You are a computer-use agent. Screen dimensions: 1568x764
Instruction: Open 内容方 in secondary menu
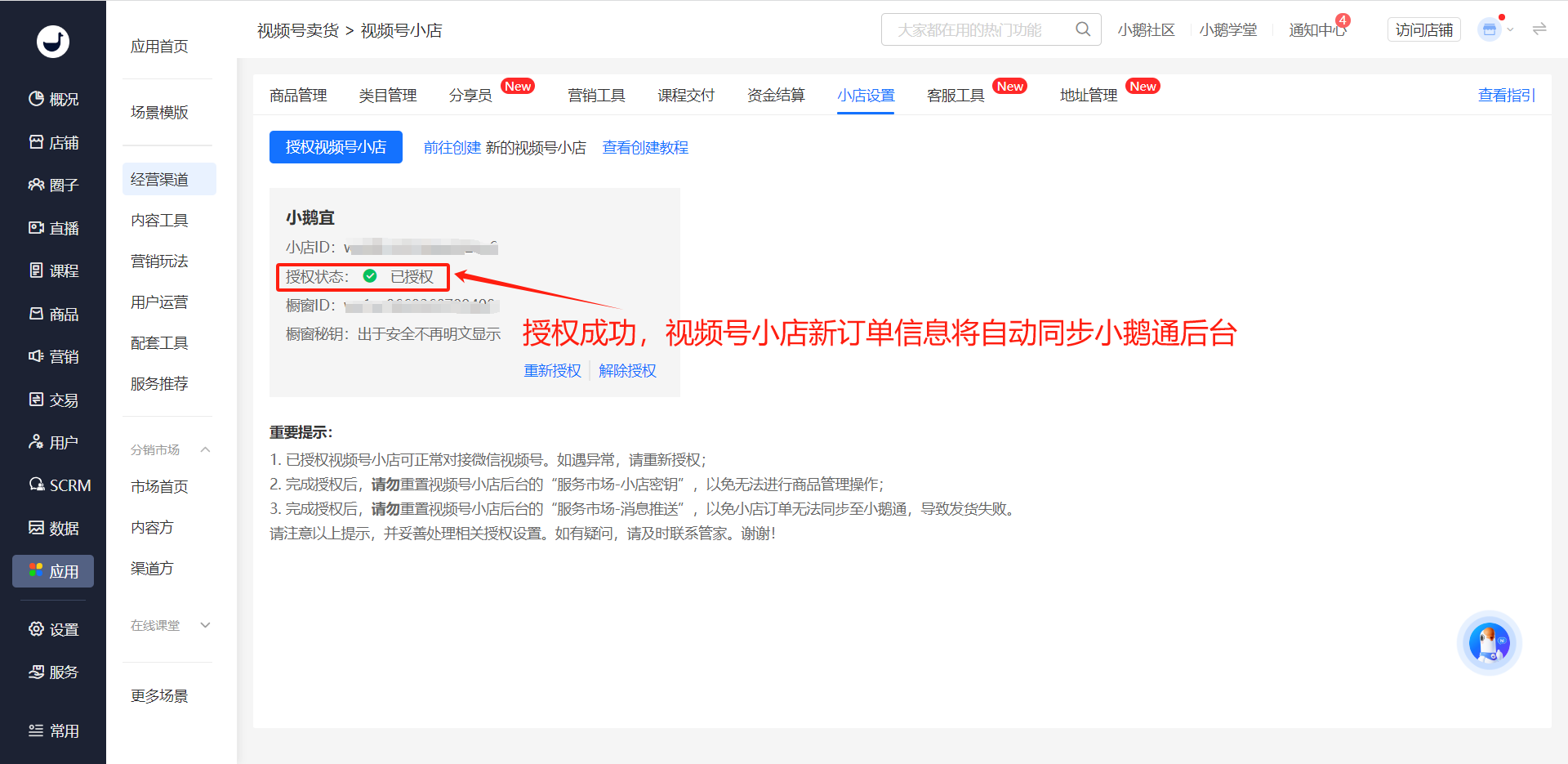(153, 527)
